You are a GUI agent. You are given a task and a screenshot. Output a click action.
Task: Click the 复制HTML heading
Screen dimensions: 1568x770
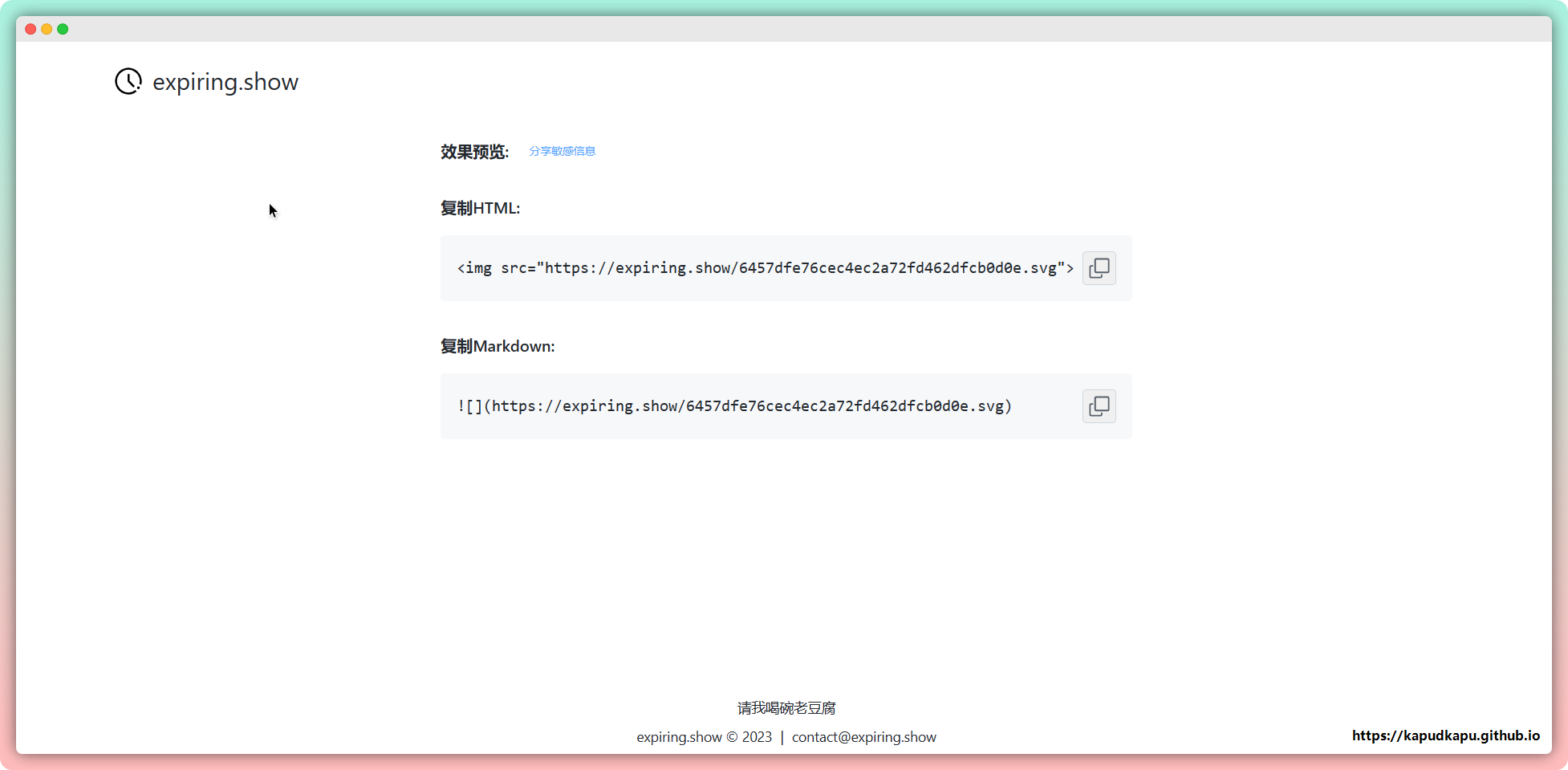pyautogui.click(x=480, y=208)
